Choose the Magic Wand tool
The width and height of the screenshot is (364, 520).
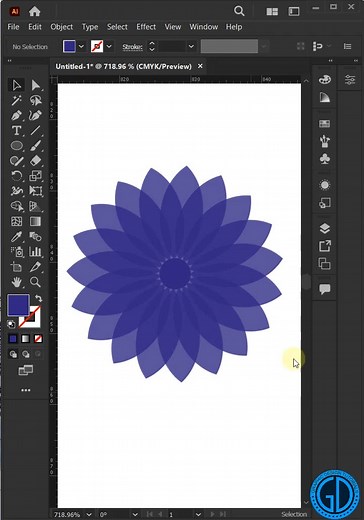coord(16,100)
